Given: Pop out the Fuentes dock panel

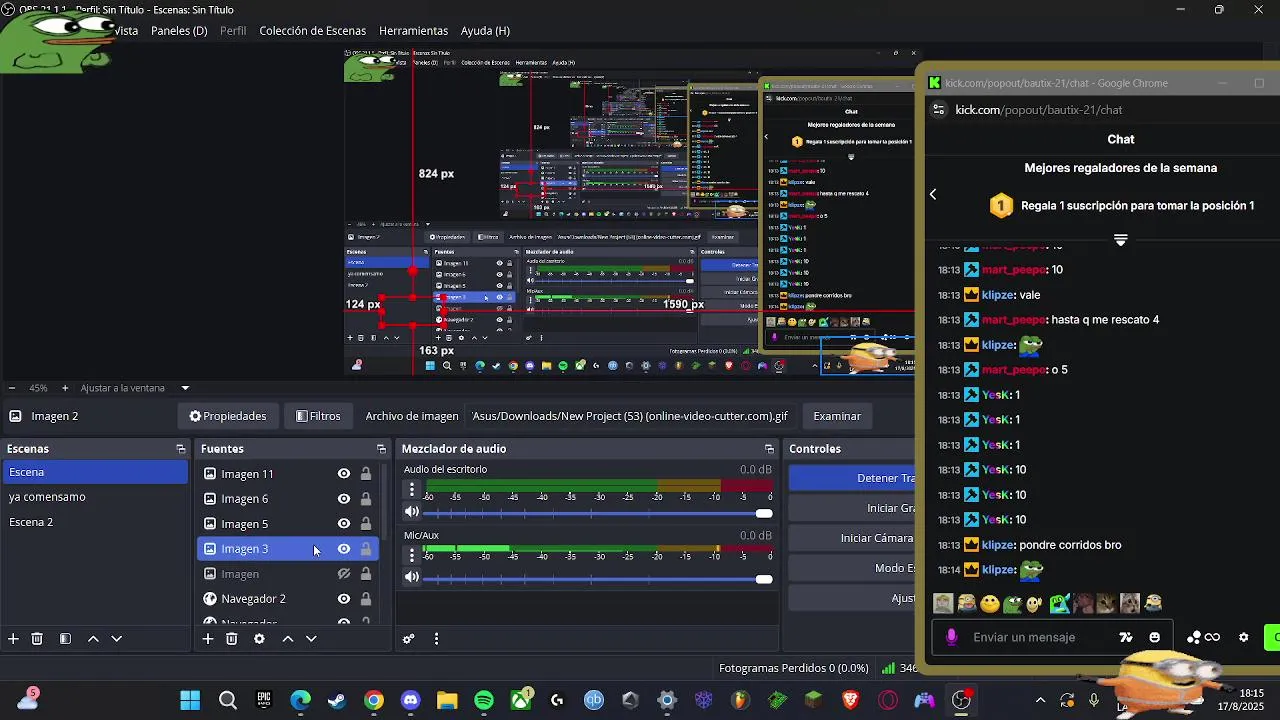Looking at the screenshot, I should pos(381,449).
